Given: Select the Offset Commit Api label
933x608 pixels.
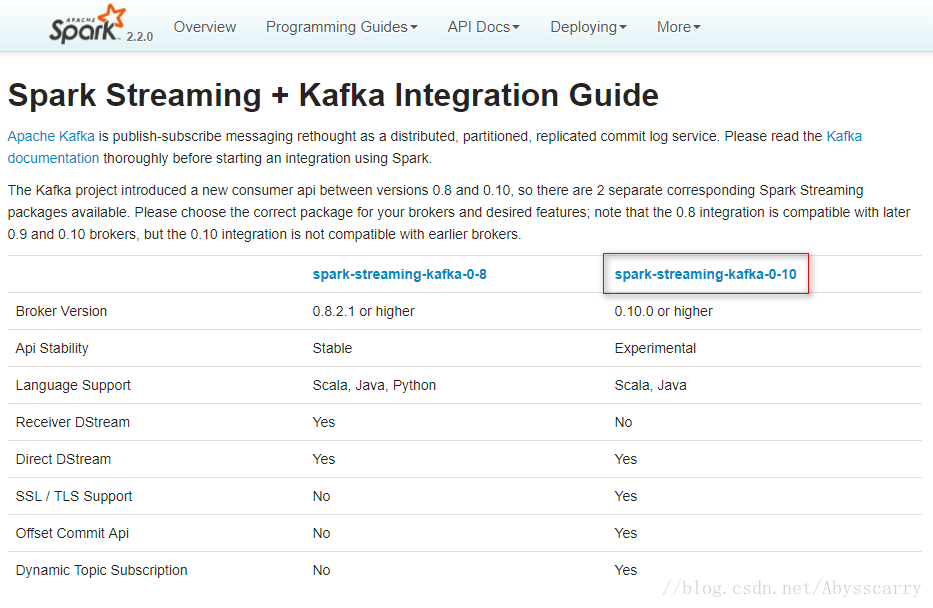Looking at the screenshot, I should coord(72,533).
